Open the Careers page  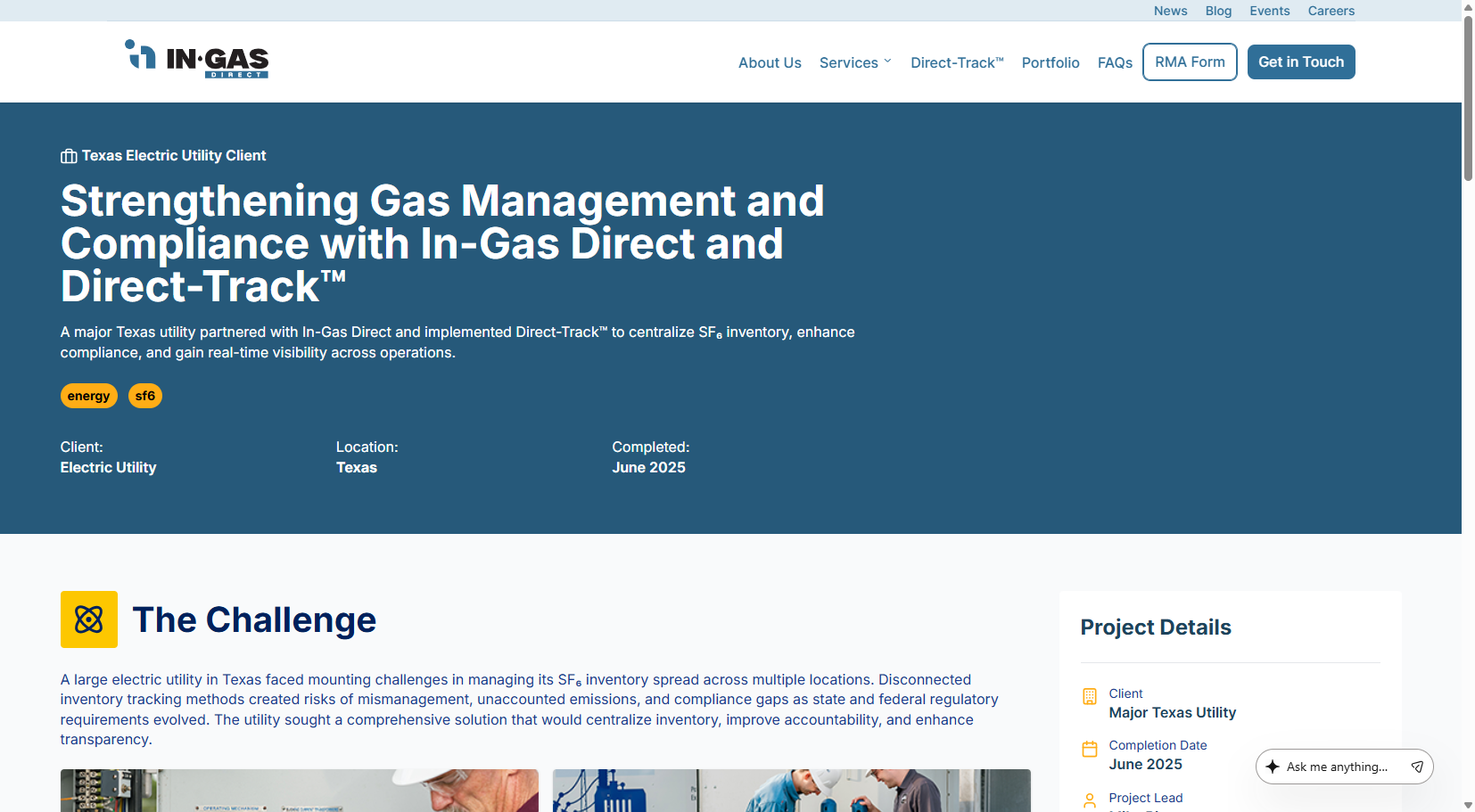[x=1331, y=10]
